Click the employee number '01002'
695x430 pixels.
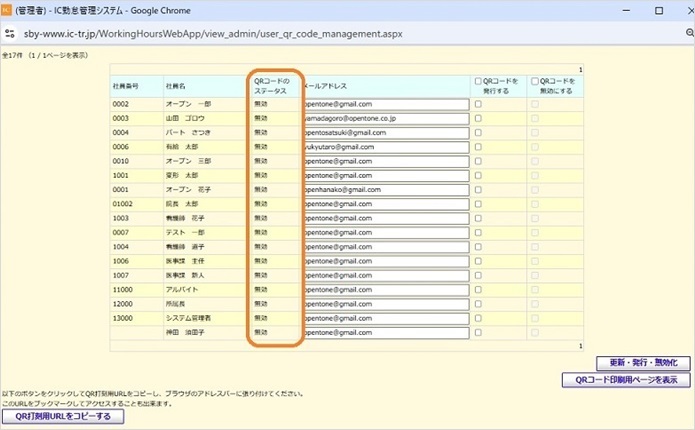(x=123, y=204)
